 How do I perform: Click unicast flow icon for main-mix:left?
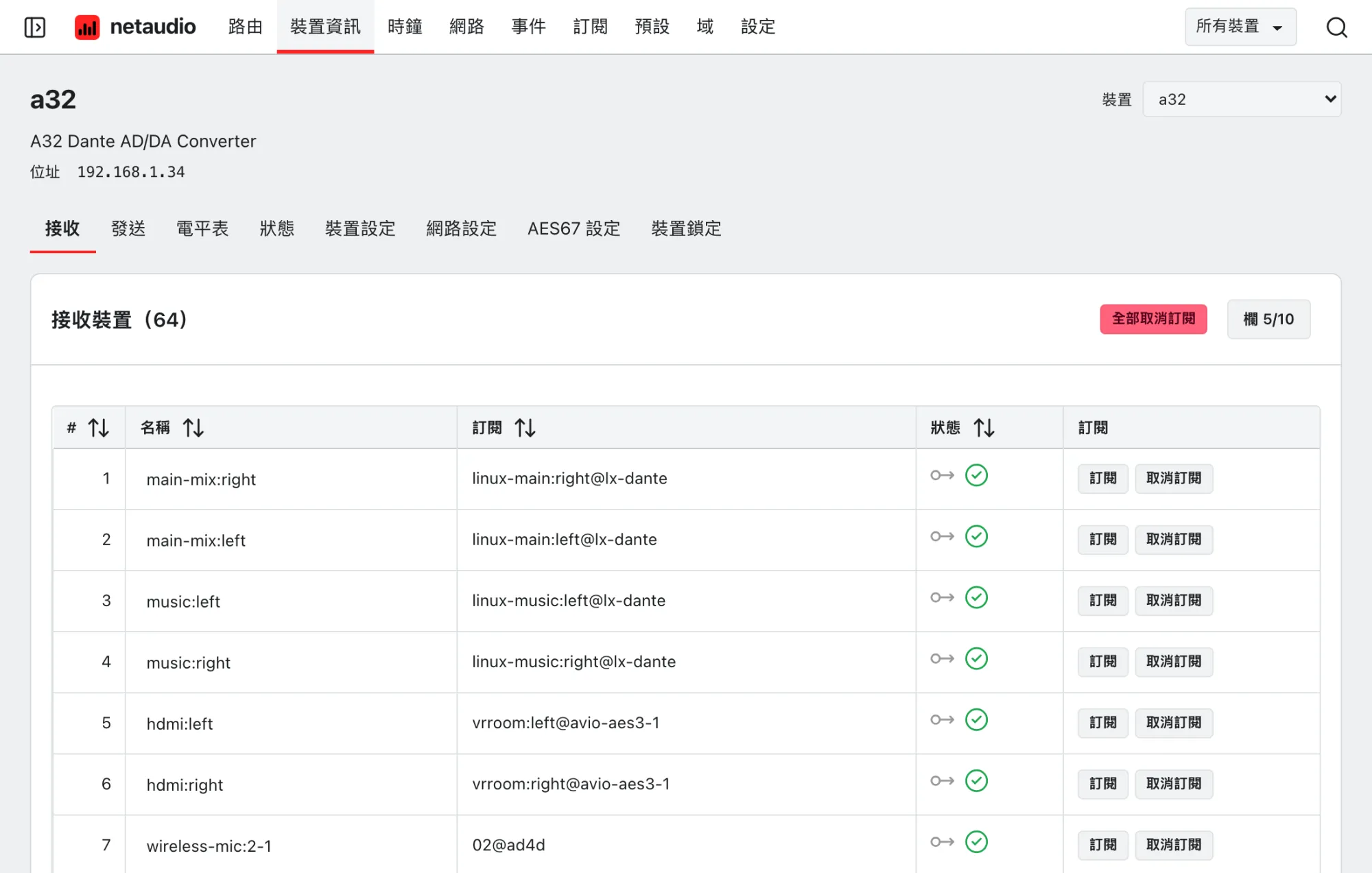943,536
